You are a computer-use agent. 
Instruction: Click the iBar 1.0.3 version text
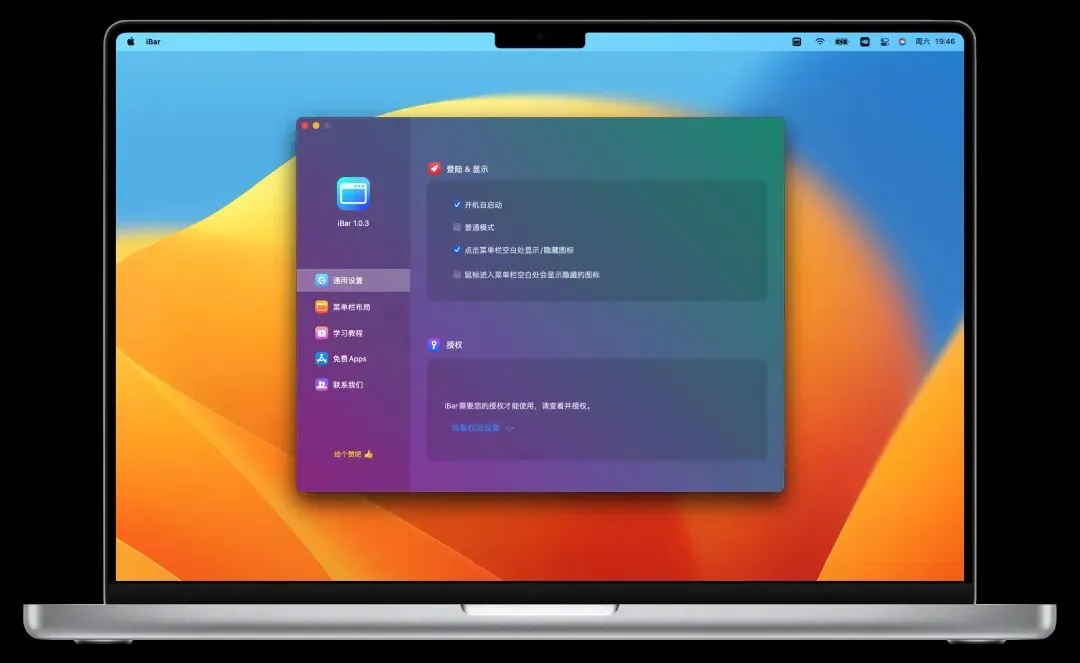tap(353, 223)
